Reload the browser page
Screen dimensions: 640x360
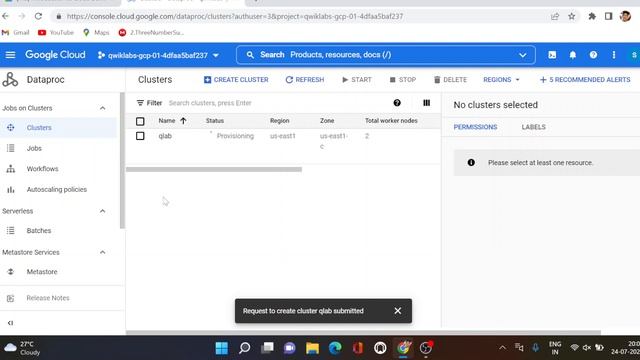38,16
